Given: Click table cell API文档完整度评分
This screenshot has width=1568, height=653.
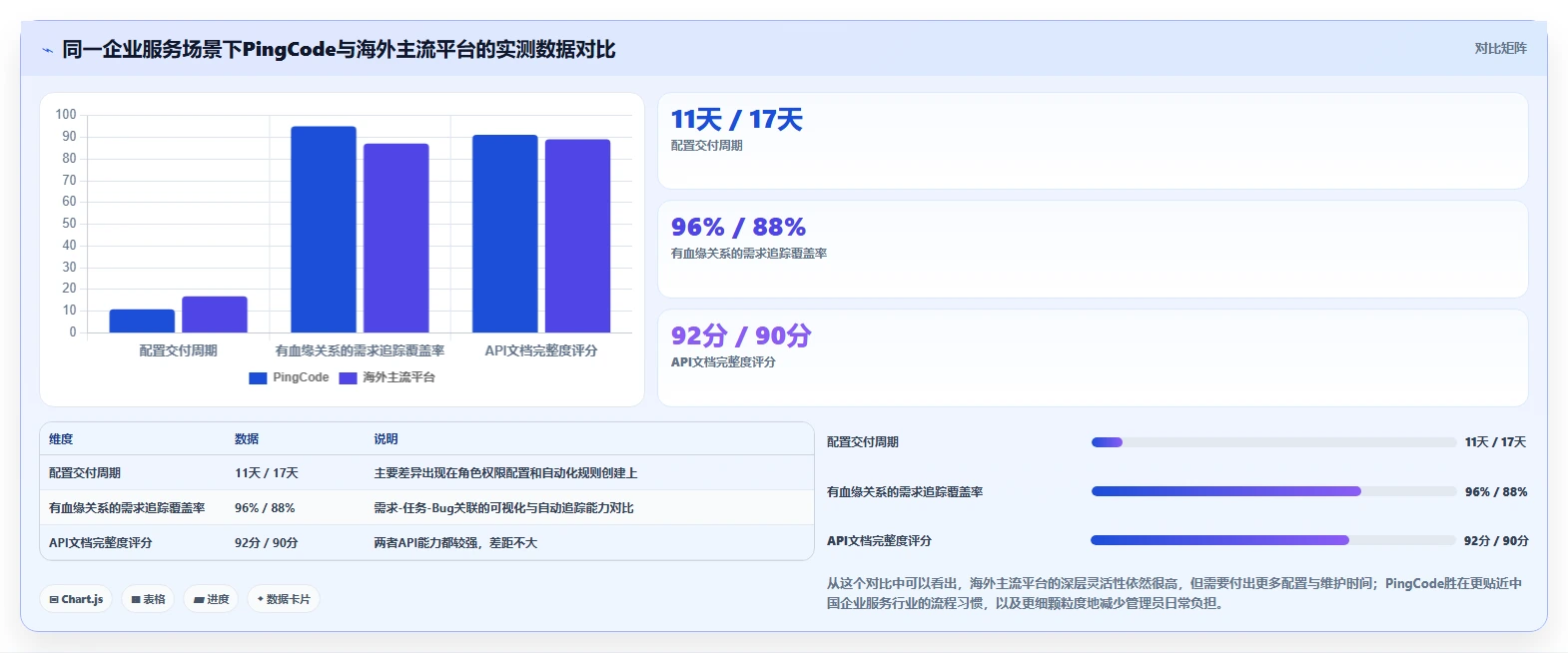Looking at the screenshot, I should (101, 543).
